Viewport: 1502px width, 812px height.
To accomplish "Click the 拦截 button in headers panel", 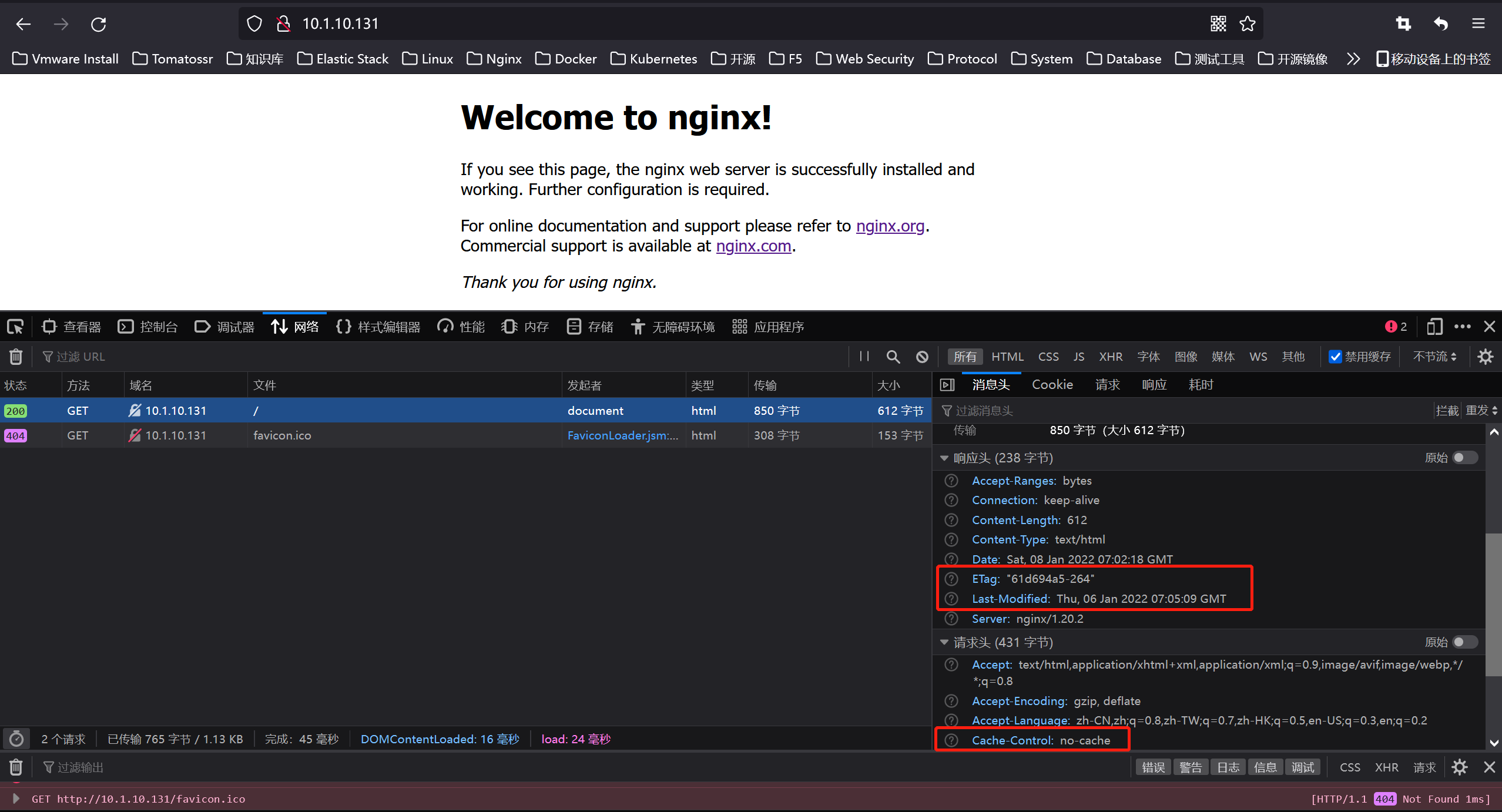I will (1447, 411).
